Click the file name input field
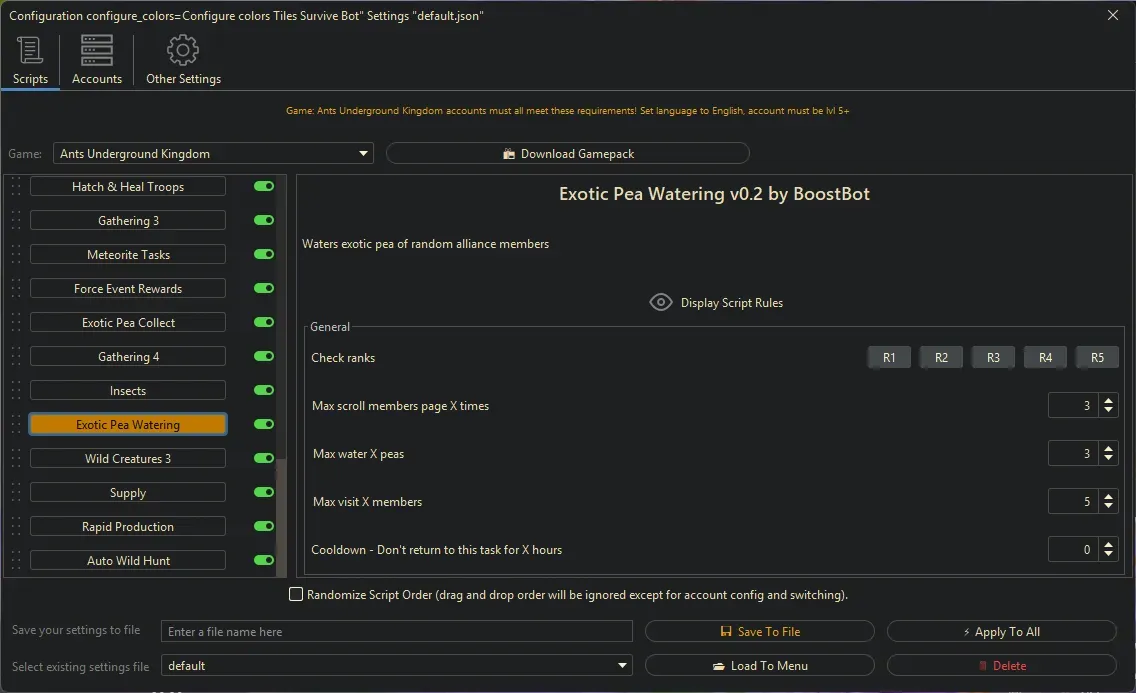The height and width of the screenshot is (693, 1136). point(396,632)
